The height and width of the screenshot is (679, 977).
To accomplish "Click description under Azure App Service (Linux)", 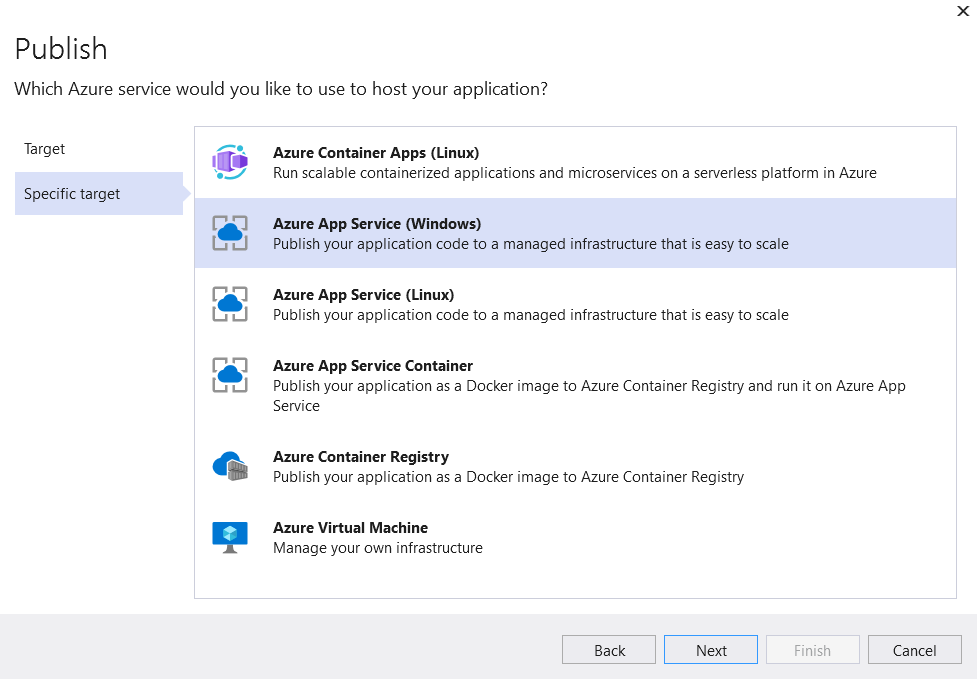I will (x=531, y=315).
